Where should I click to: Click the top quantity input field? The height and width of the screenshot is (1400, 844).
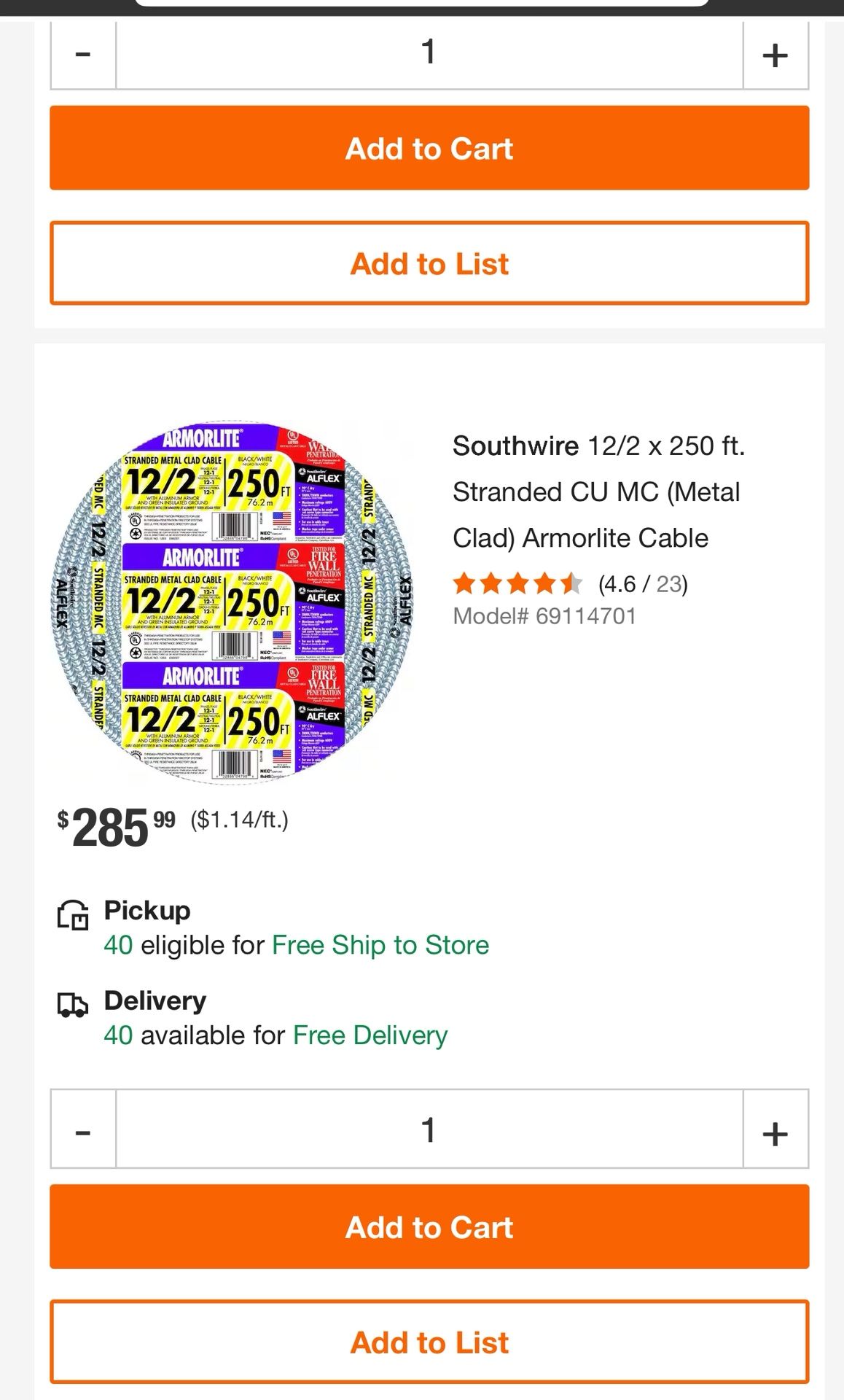click(x=429, y=55)
